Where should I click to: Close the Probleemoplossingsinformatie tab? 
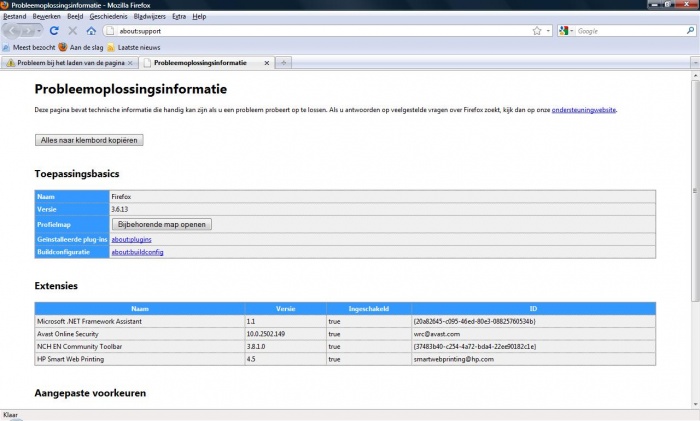coord(267,63)
